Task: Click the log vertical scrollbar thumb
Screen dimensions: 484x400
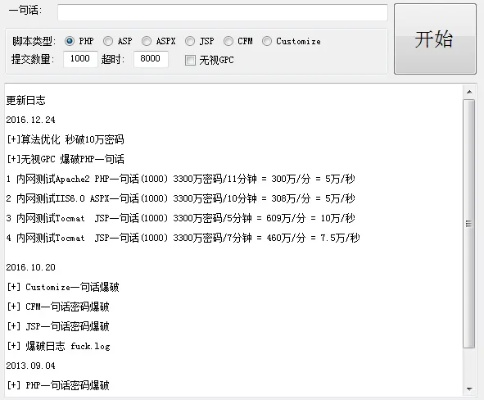Action: coord(469,223)
